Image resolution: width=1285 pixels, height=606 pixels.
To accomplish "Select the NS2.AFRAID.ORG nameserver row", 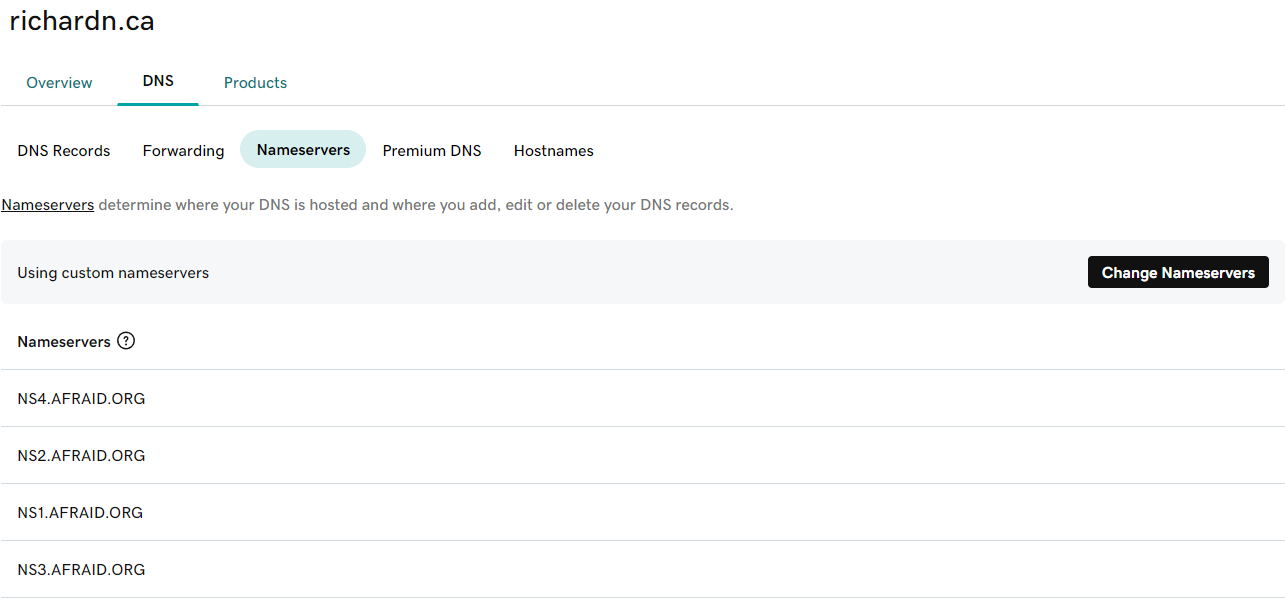I will (81, 456).
